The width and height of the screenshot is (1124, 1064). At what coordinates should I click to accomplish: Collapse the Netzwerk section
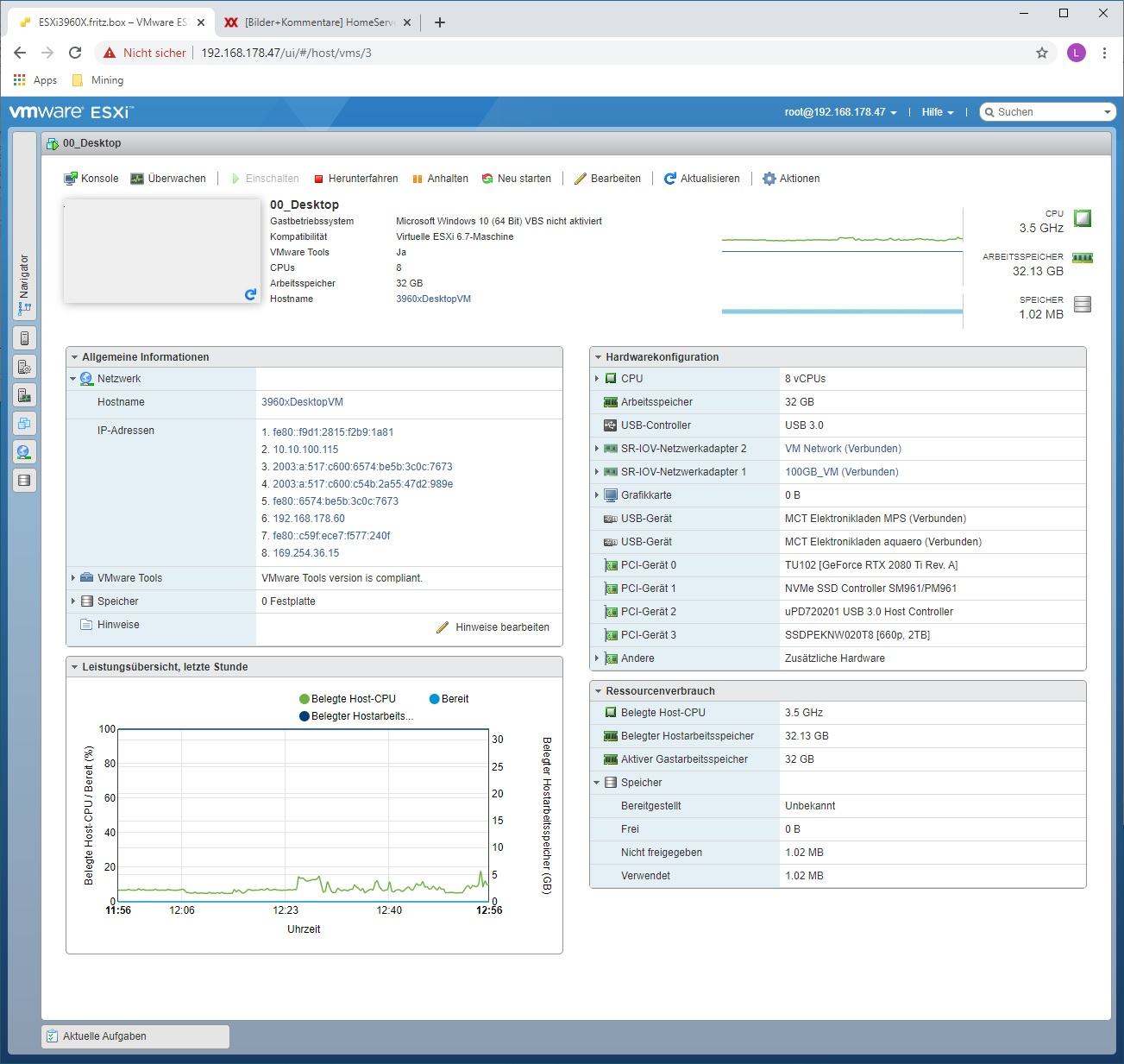(x=73, y=379)
